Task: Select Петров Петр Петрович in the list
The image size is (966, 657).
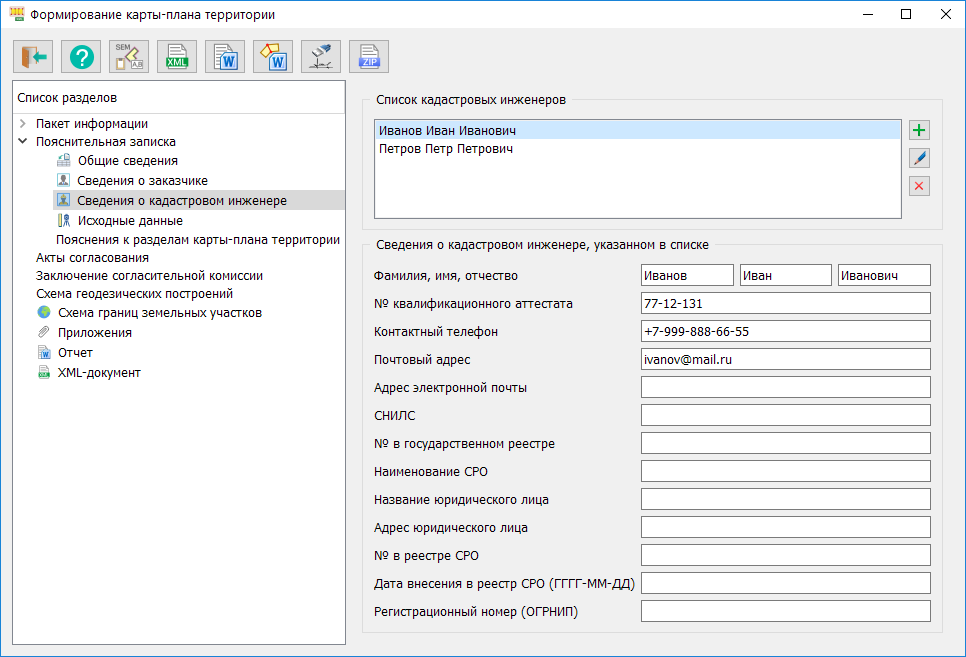Action: (445, 149)
